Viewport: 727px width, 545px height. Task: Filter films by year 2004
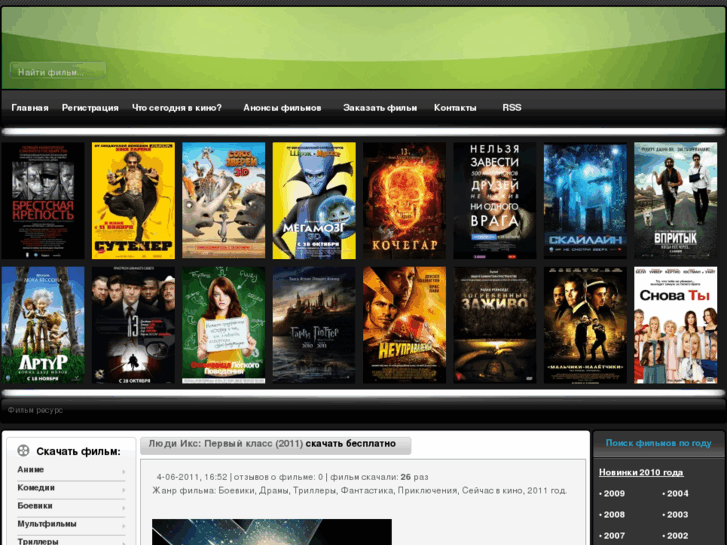click(x=677, y=494)
